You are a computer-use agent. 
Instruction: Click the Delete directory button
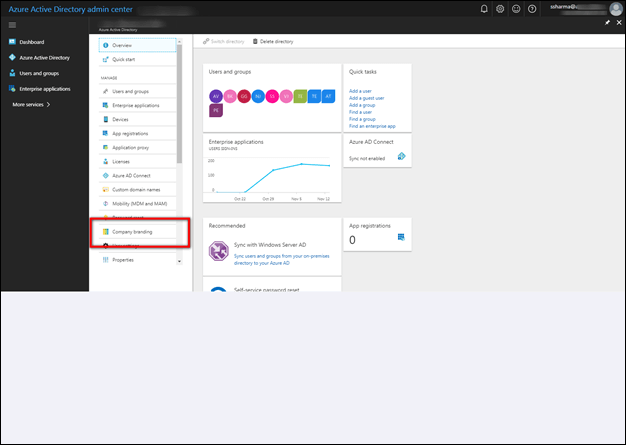tap(273, 42)
